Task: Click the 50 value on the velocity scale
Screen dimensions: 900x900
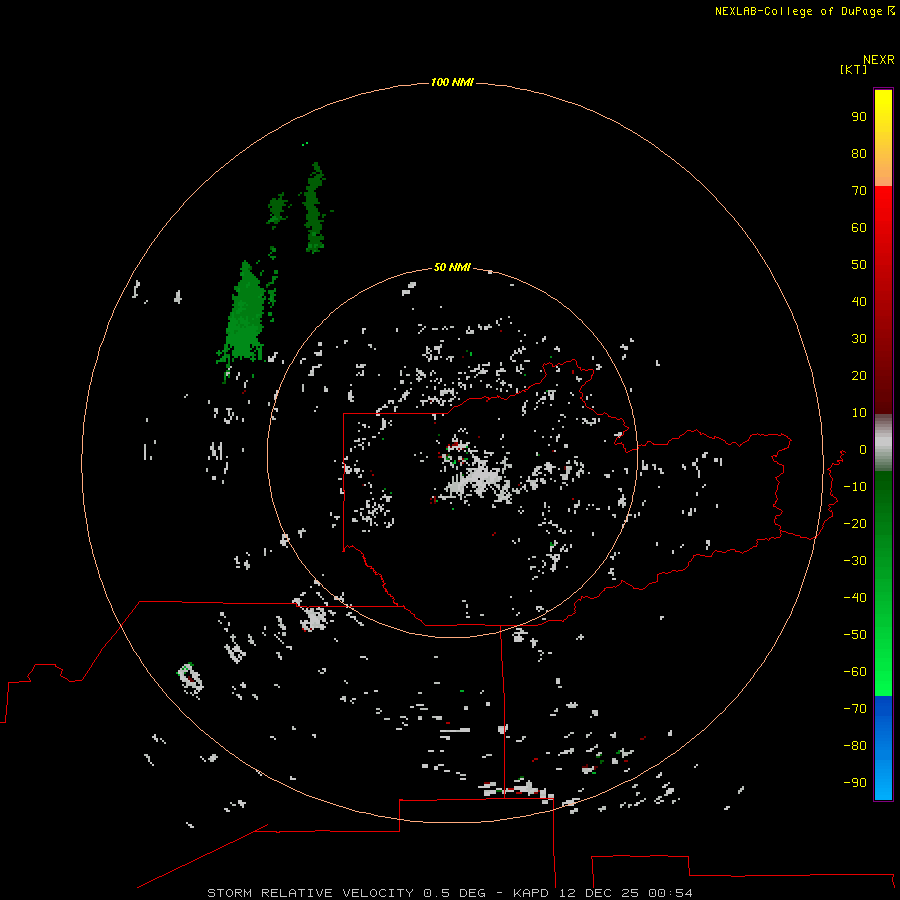Action: [859, 265]
